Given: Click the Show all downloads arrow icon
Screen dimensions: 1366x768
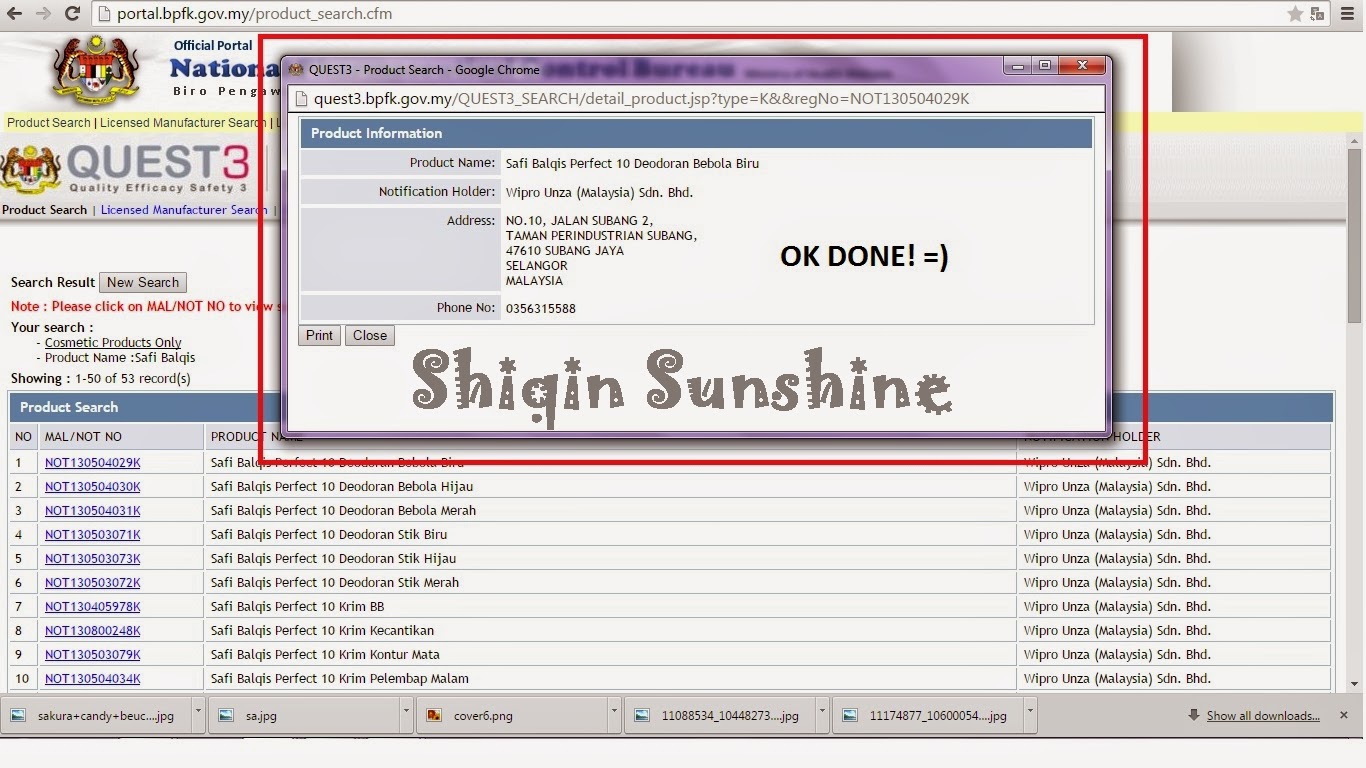Looking at the screenshot, I should pos(1194,716).
